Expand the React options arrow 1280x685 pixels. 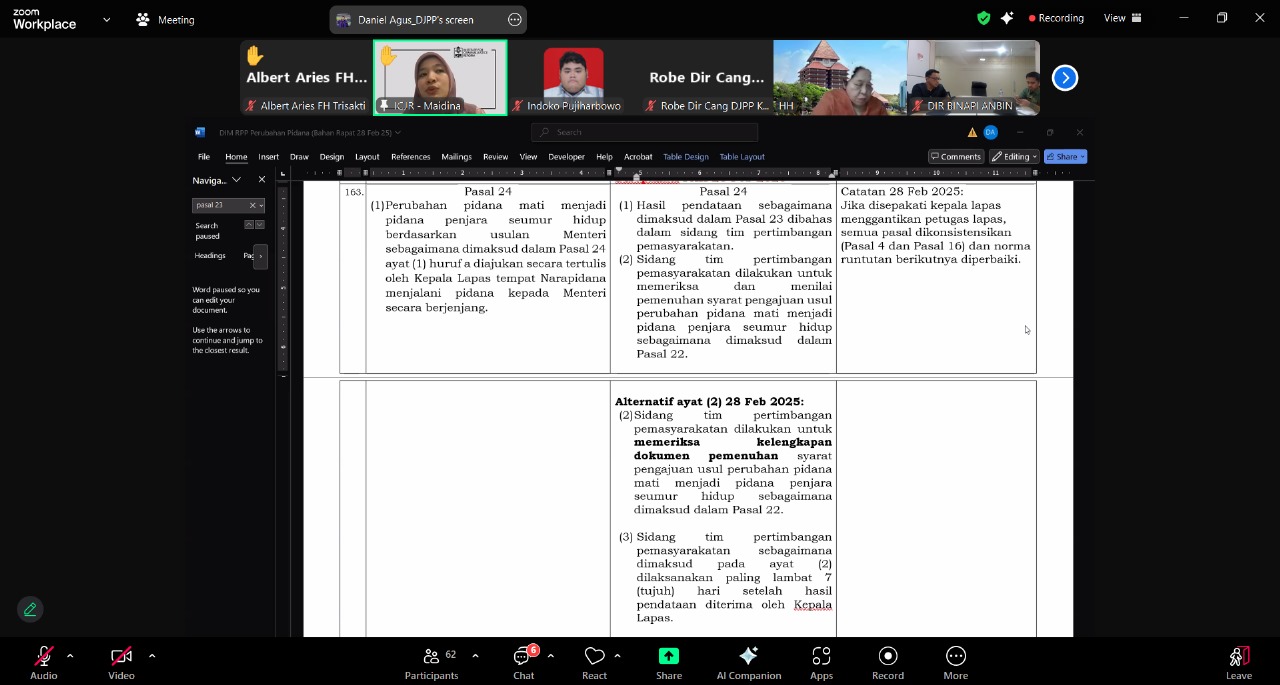pos(617,656)
